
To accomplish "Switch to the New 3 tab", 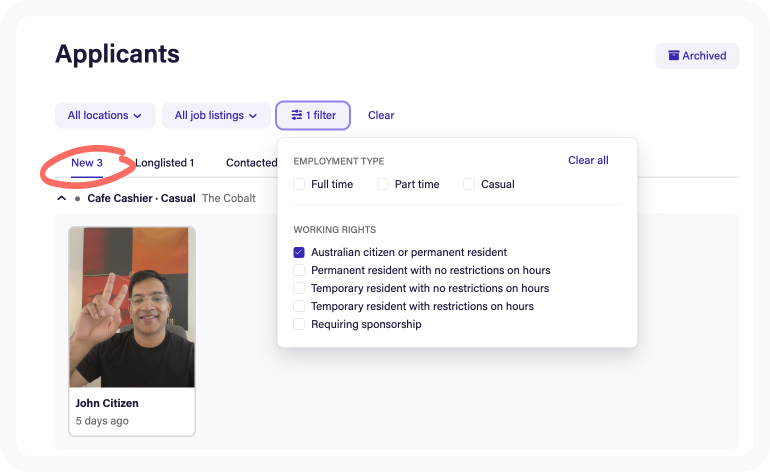I will pos(87,163).
